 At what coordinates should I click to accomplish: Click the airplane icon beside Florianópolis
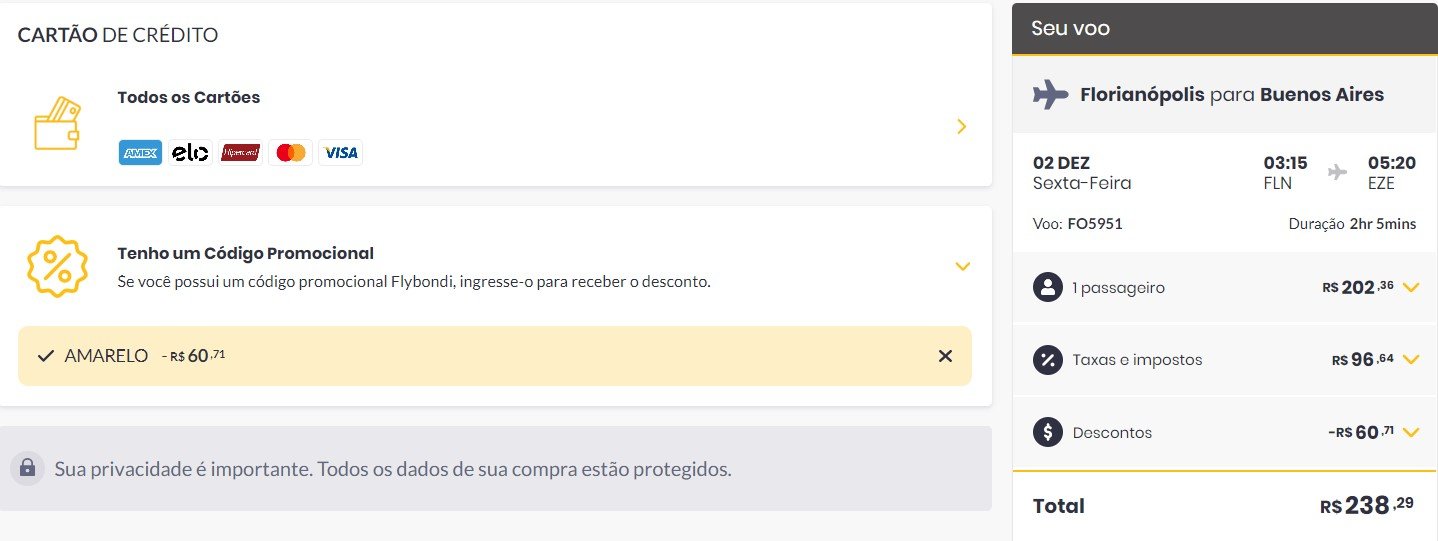click(x=1051, y=95)
